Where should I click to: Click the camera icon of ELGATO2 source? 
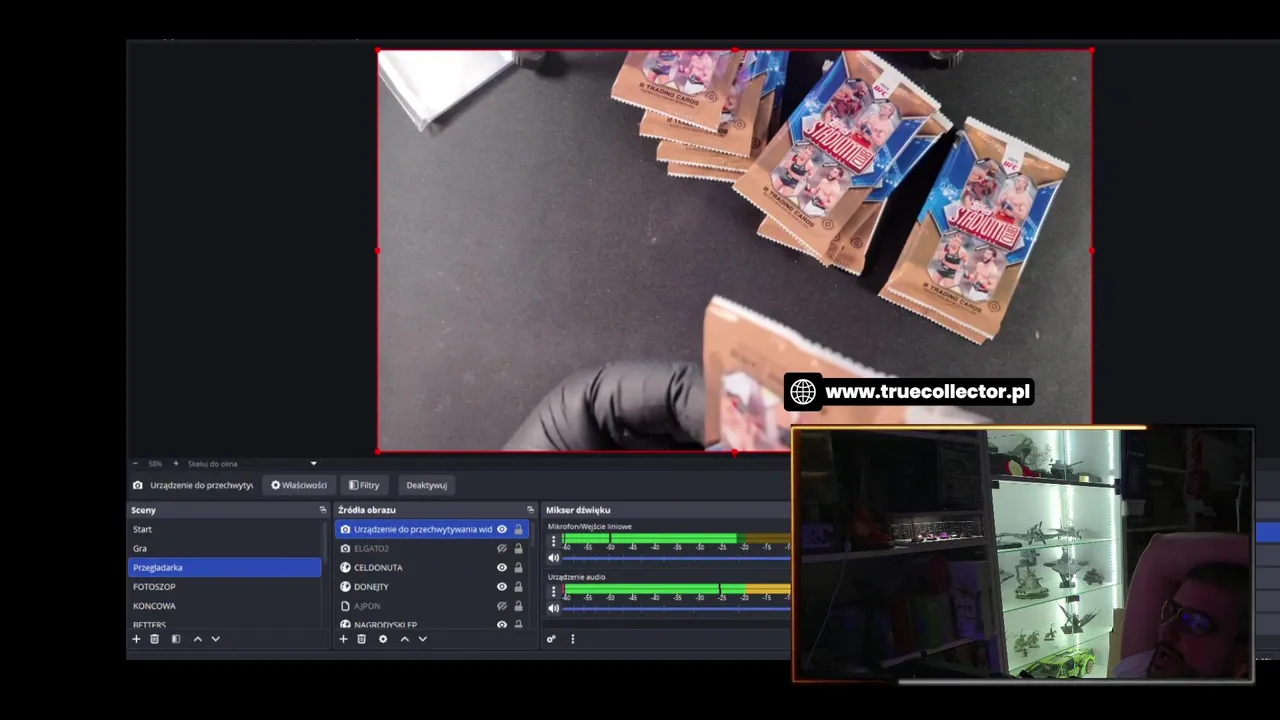345,548
